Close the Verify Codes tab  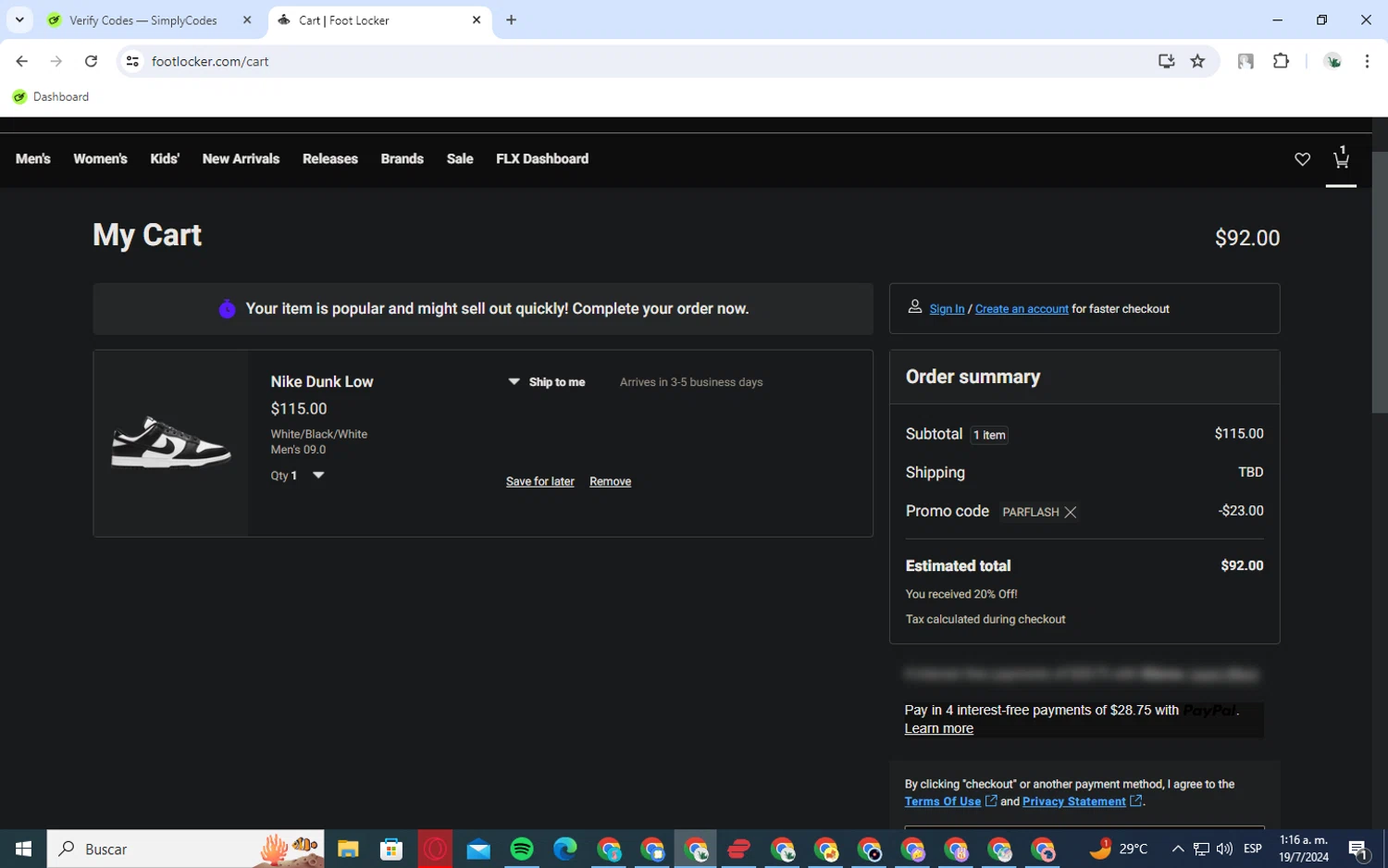pos(247,20)
